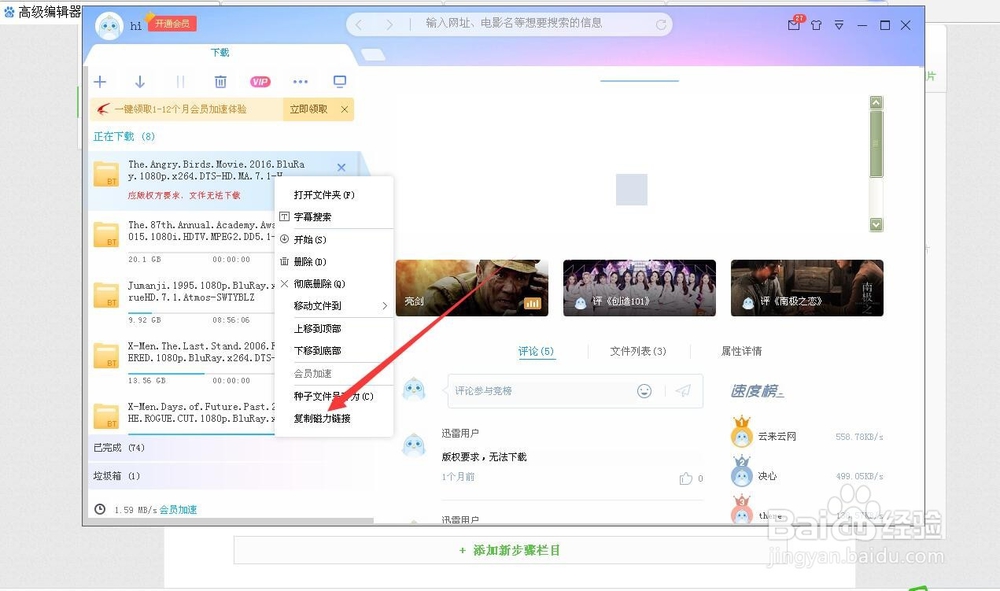This screenshot has width=1000, height=591.
Task: Click the address search input field
Action: [x=513, y=24]
